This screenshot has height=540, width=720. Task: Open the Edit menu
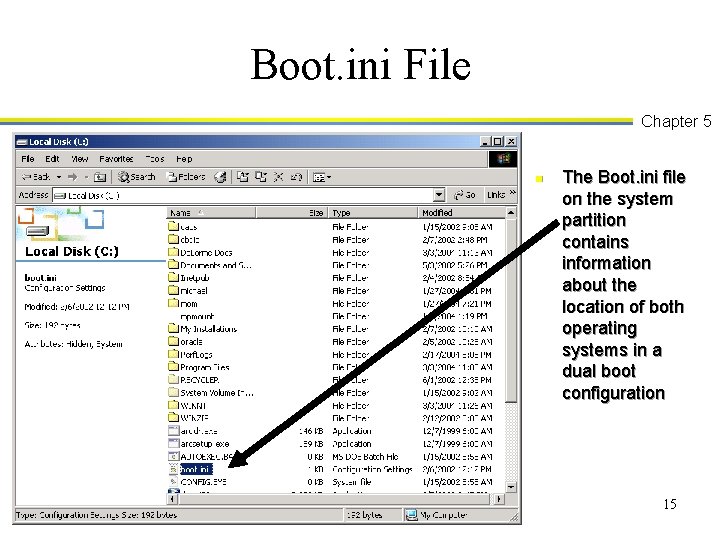point(52,159)
